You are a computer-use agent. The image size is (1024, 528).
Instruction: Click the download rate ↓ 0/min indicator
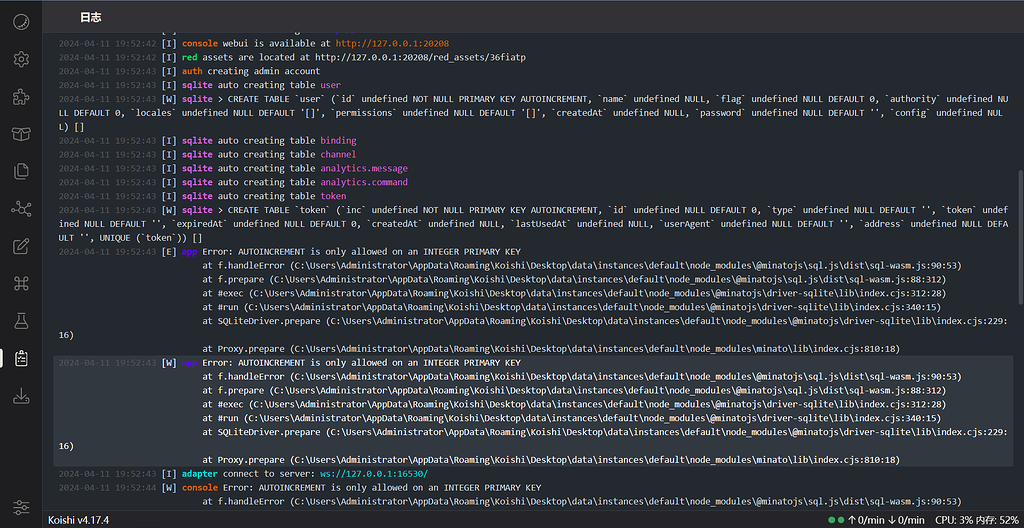(906, 520)
